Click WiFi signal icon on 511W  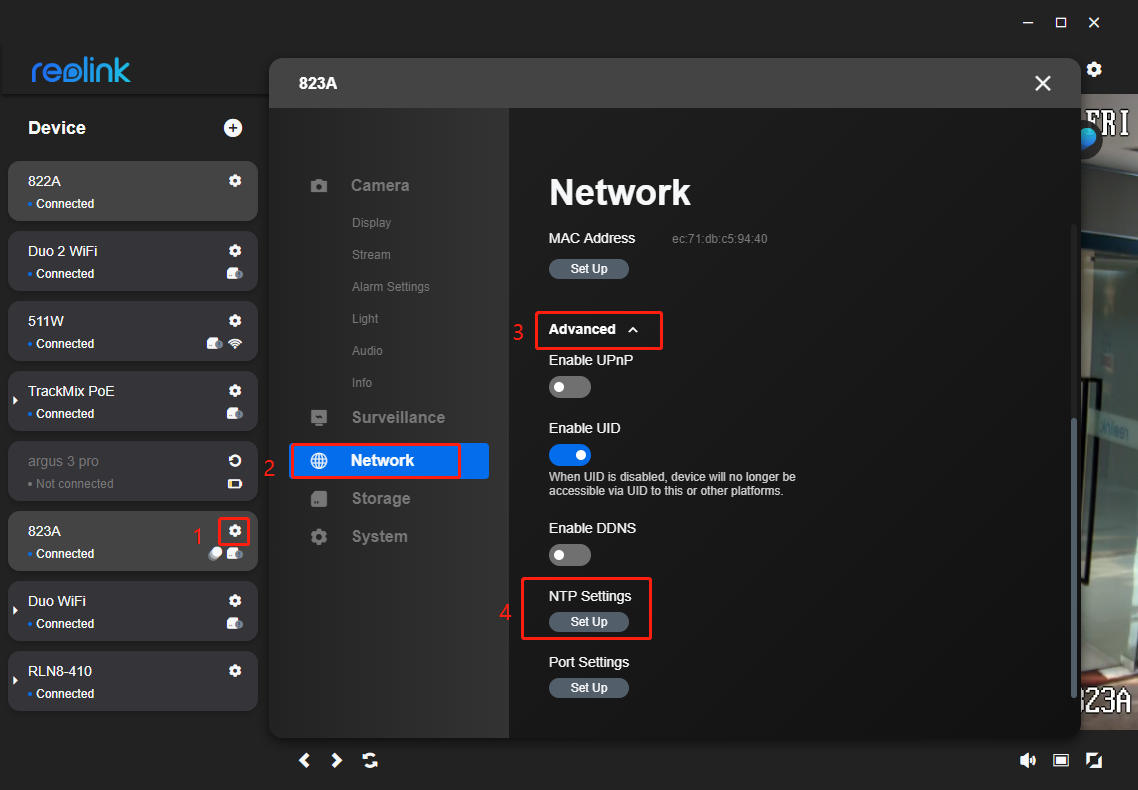pos(235,344)
